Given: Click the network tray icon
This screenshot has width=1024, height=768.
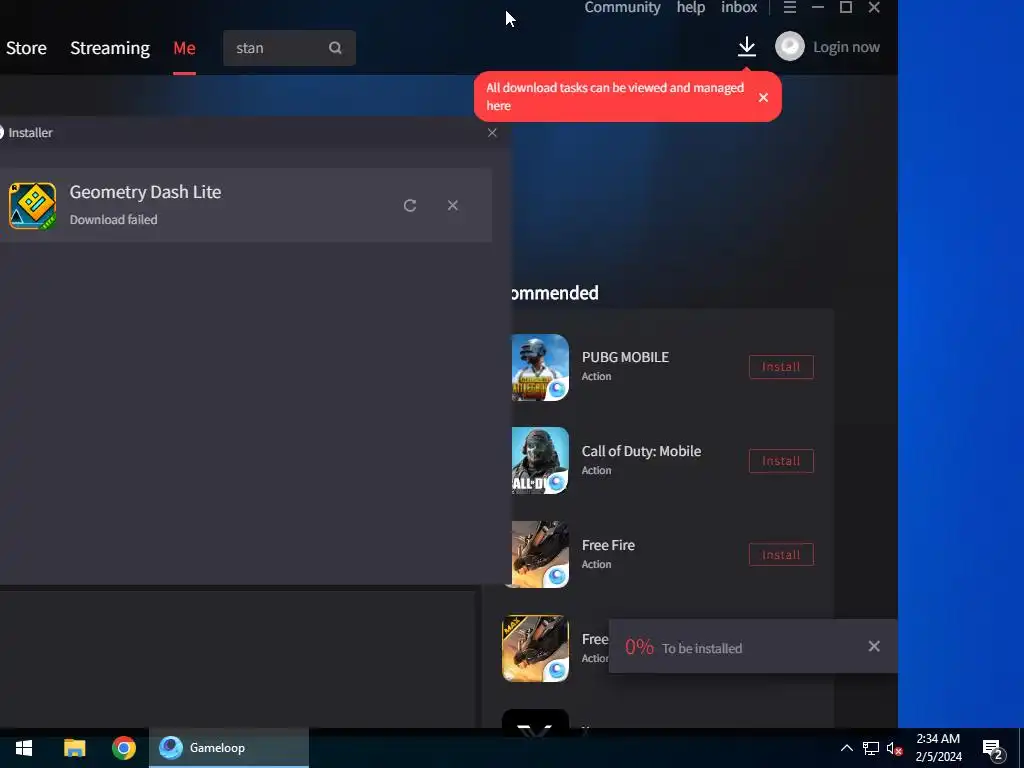Looking at the screenshot, I should 871,748.
